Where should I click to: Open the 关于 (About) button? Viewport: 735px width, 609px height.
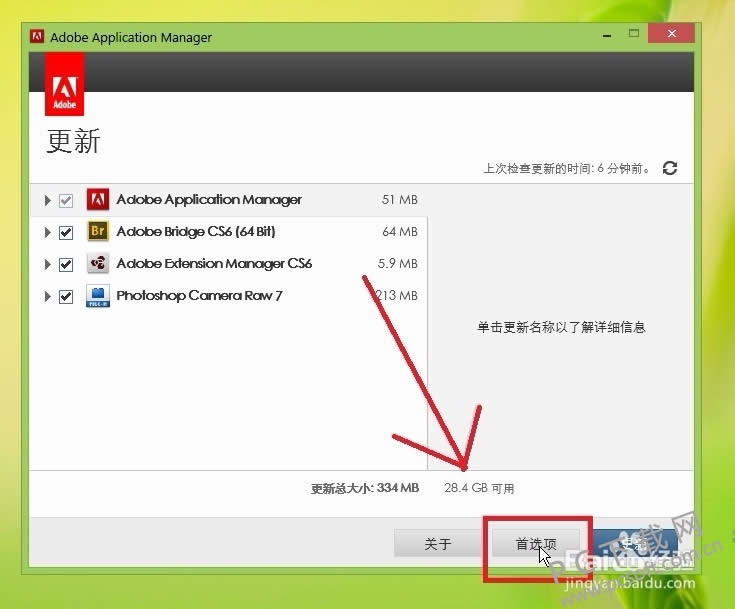[438, 543]
